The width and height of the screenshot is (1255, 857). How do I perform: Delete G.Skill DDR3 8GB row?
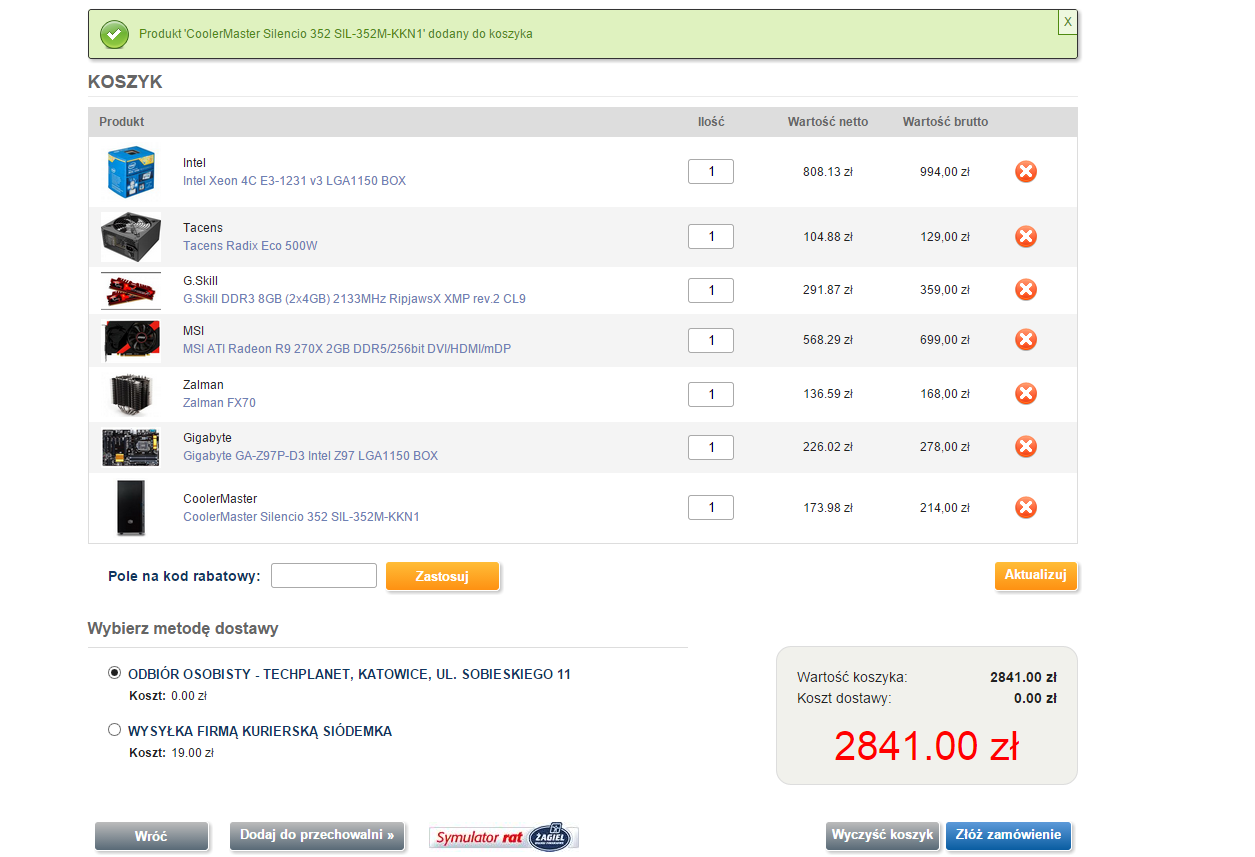click(1026, 289)
